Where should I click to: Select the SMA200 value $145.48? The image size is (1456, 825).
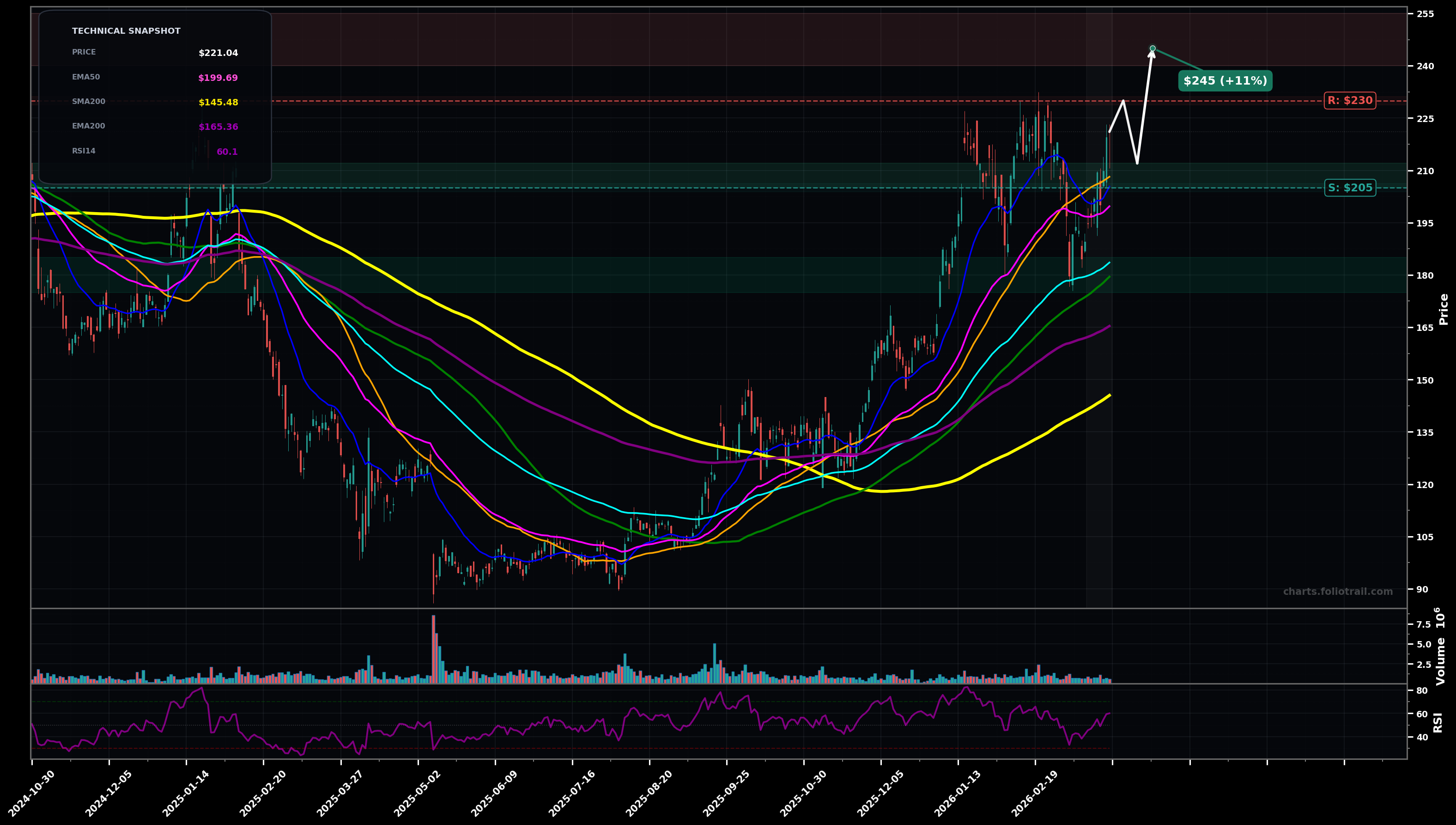point(218,103)
